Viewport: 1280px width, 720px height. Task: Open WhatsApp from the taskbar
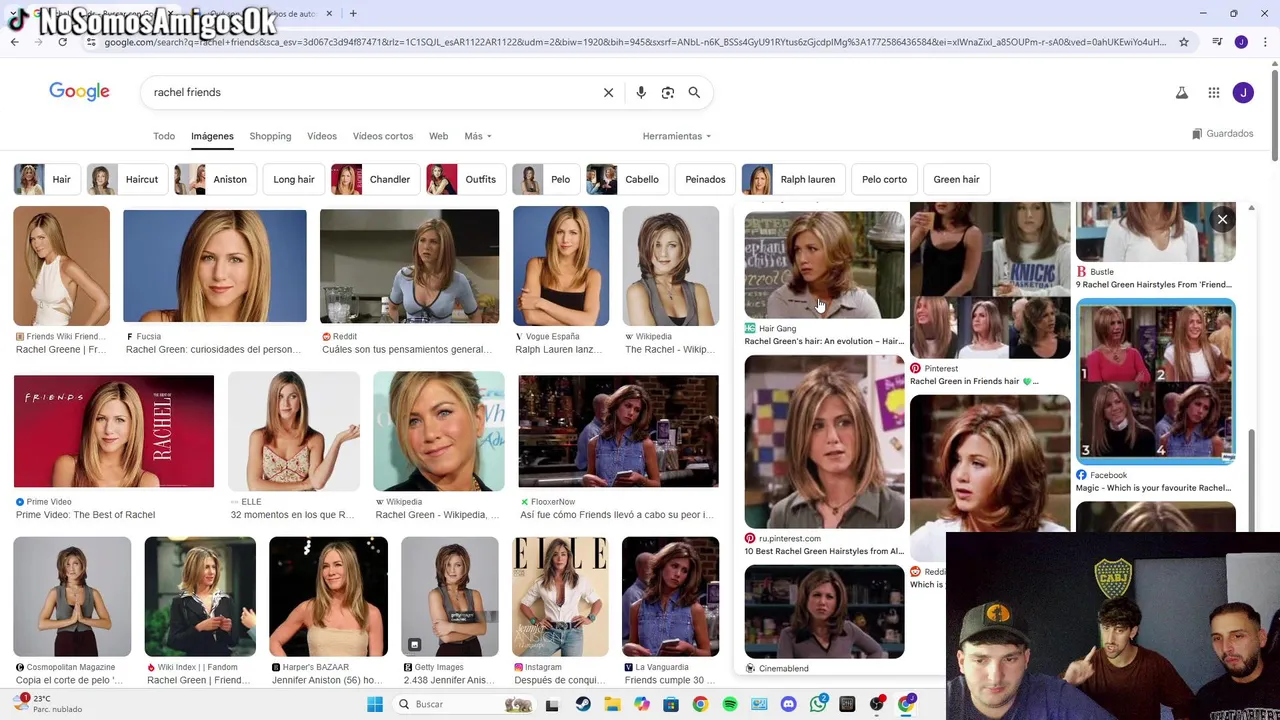[x=818, y=704]
